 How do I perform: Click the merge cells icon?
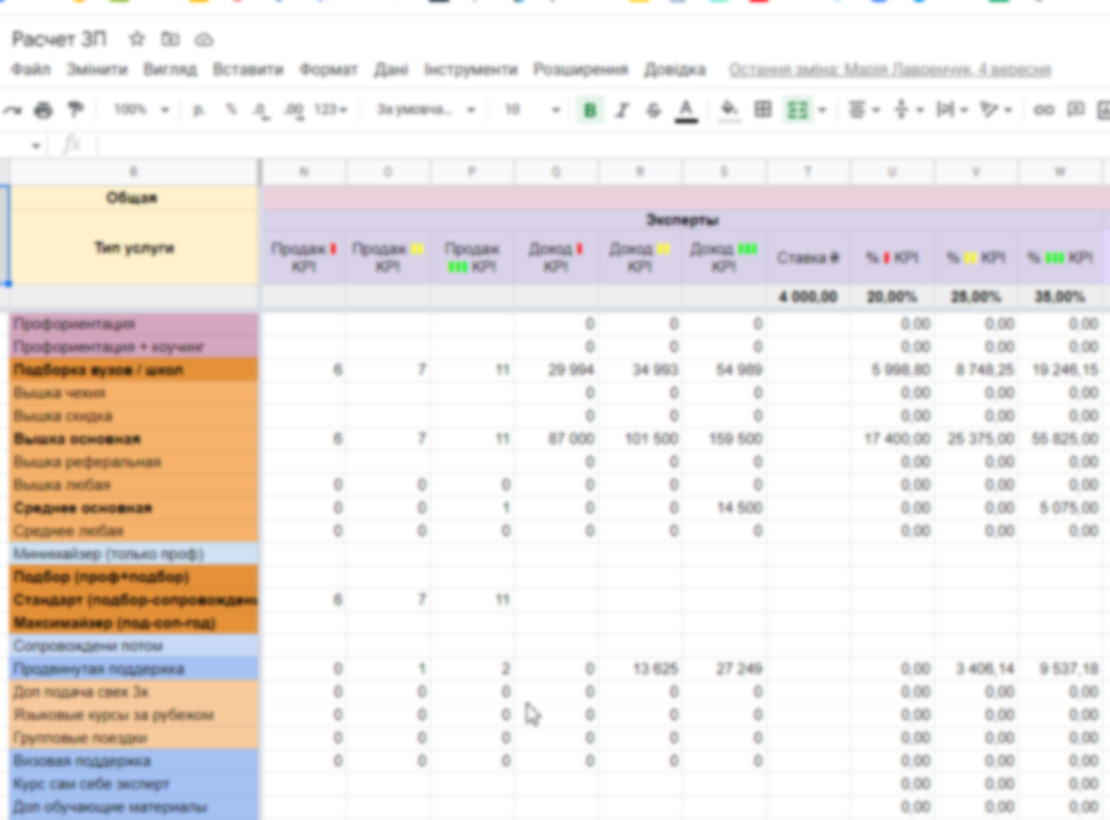coord(798,110)
